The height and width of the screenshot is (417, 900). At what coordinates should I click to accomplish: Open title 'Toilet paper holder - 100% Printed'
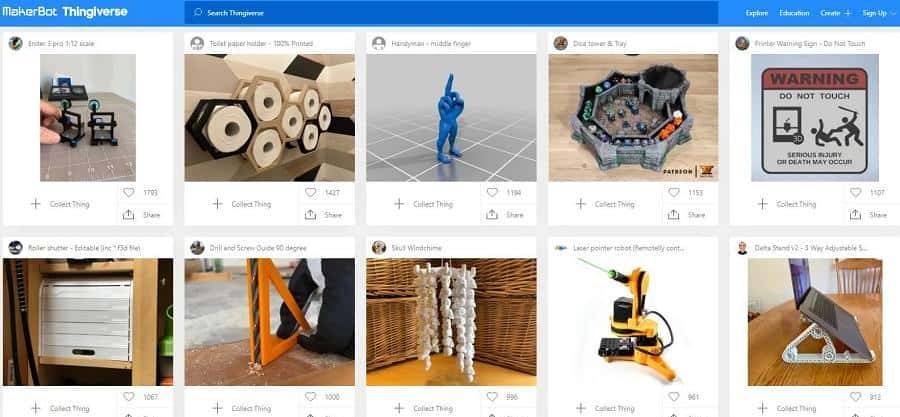click(x=261, y=44)
